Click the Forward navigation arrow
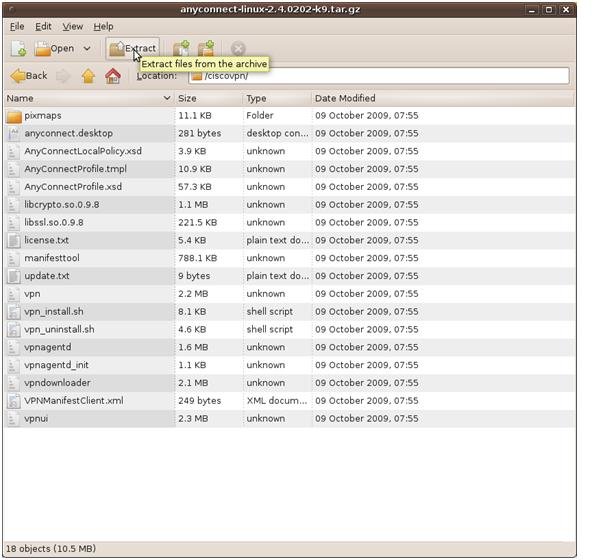The height and width of the screenshot is (560, 600). coord(63,76)
